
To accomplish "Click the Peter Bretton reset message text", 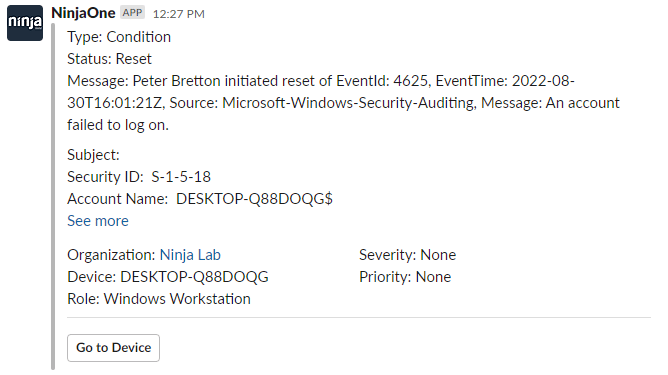I will pyautogui.click(x=343, y=103).
